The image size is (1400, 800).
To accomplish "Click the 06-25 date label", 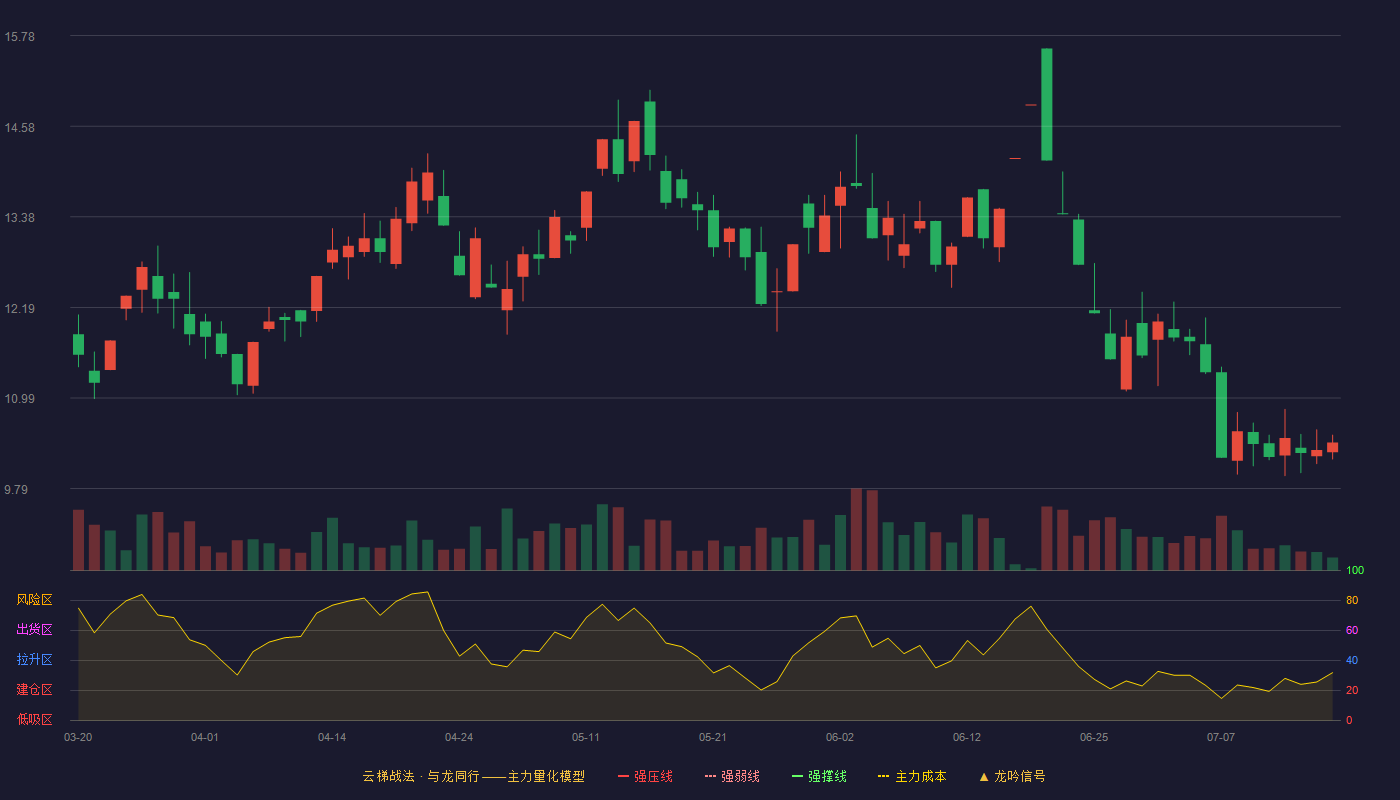I will point(1094,737).
